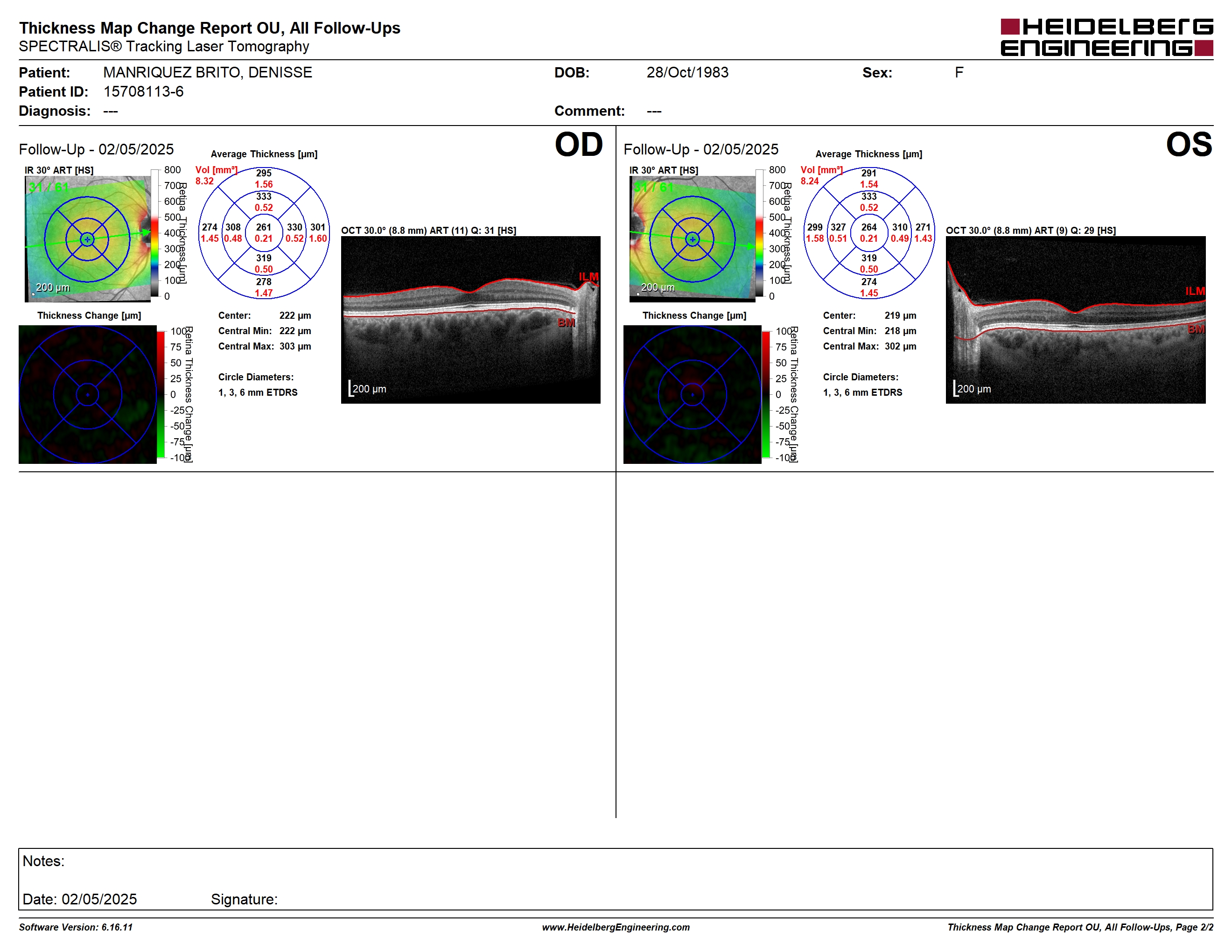Click the OD ETDRS center value 261

point(264,227)
